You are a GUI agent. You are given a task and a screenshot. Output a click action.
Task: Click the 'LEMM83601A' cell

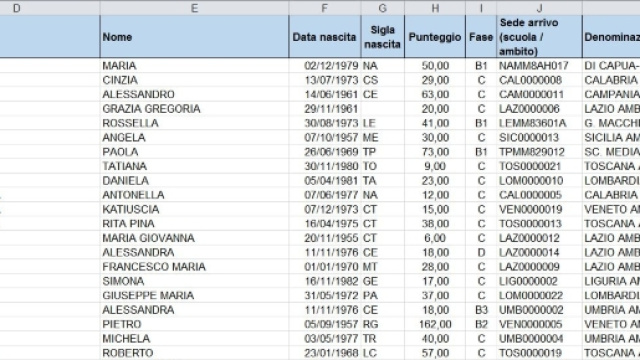540,123
